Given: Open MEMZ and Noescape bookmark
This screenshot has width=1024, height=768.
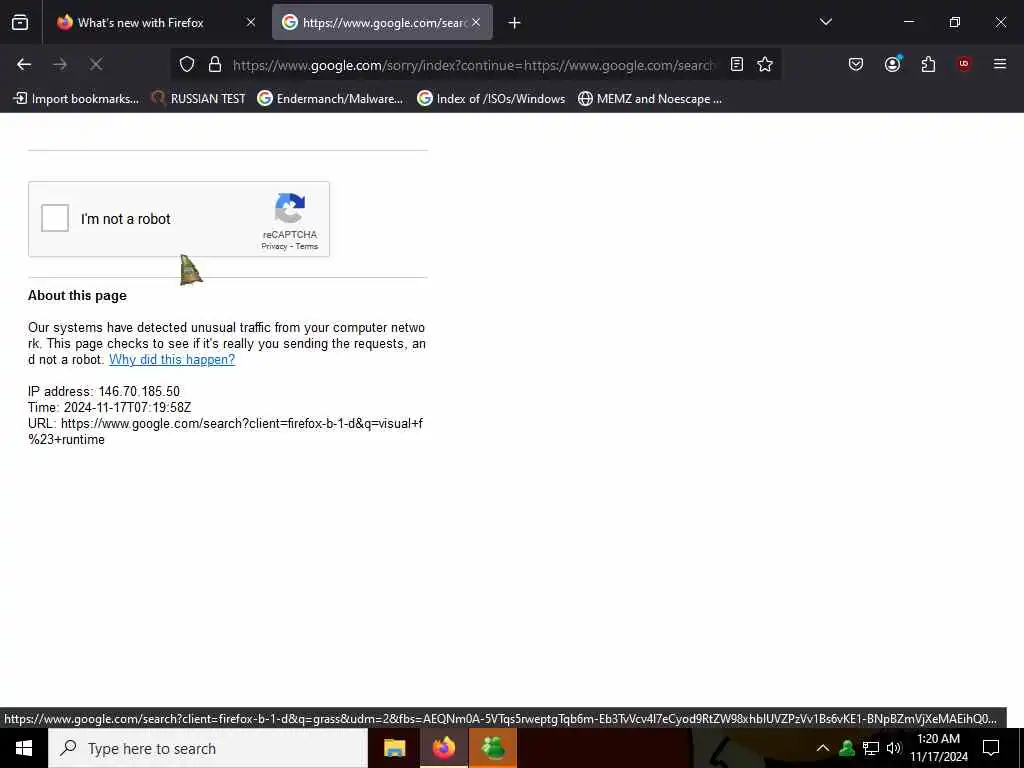Looking at the screenshot, I should coord(650,99).
